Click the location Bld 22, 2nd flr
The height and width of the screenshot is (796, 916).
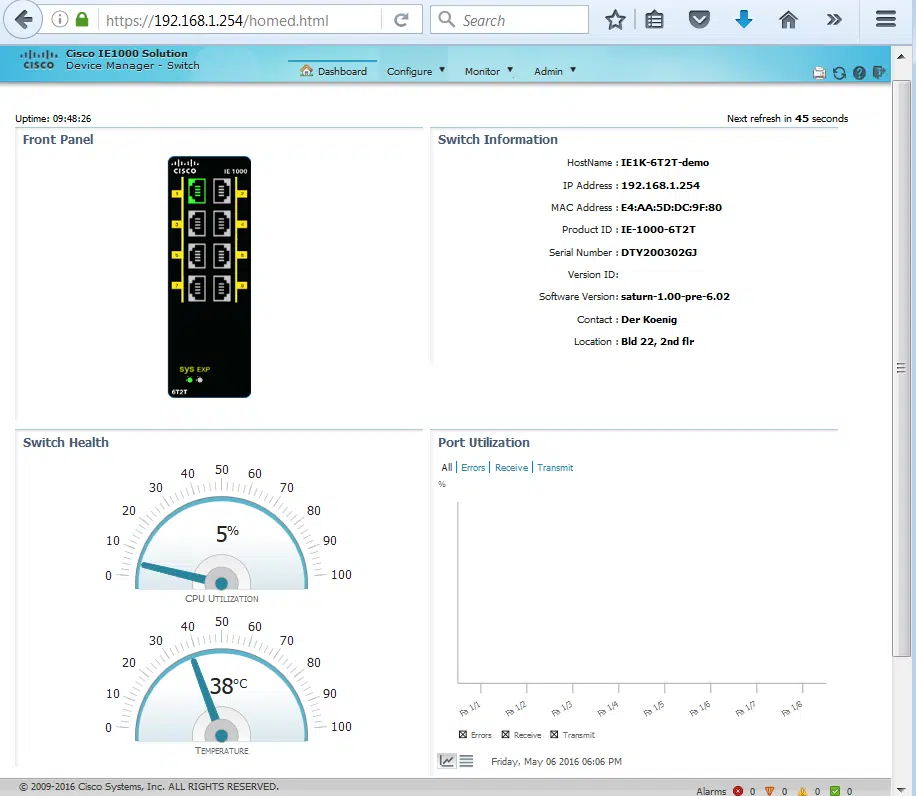coord(657,342)
